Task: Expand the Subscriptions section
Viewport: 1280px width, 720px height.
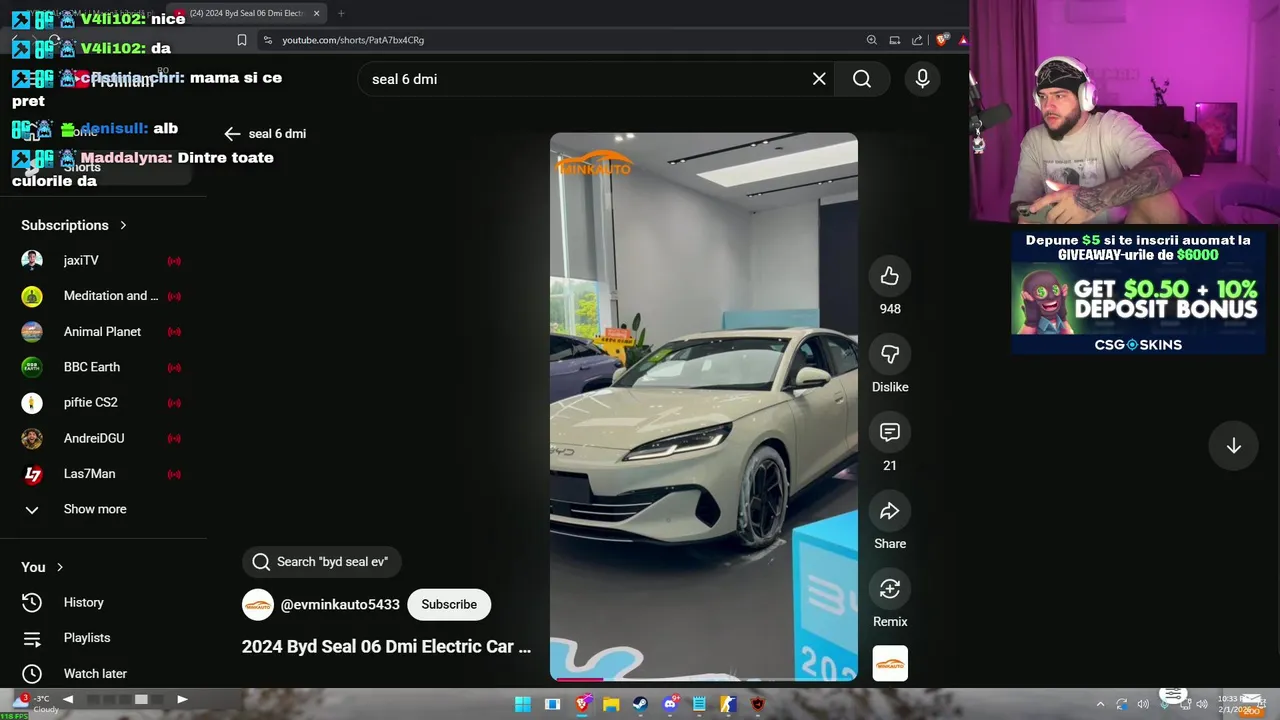Action: pyautogui.click(x=74, y=225)
